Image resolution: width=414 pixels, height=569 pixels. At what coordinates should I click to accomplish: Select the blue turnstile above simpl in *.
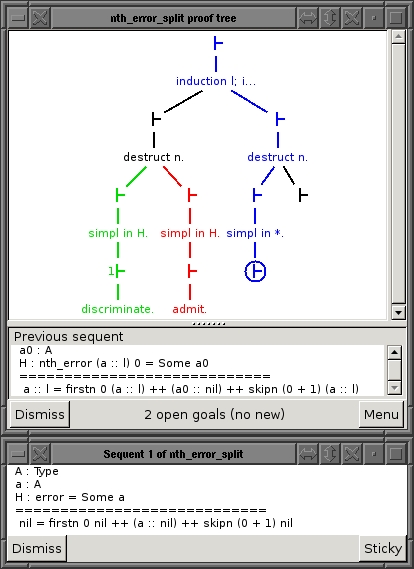click(x=257, y=195)
